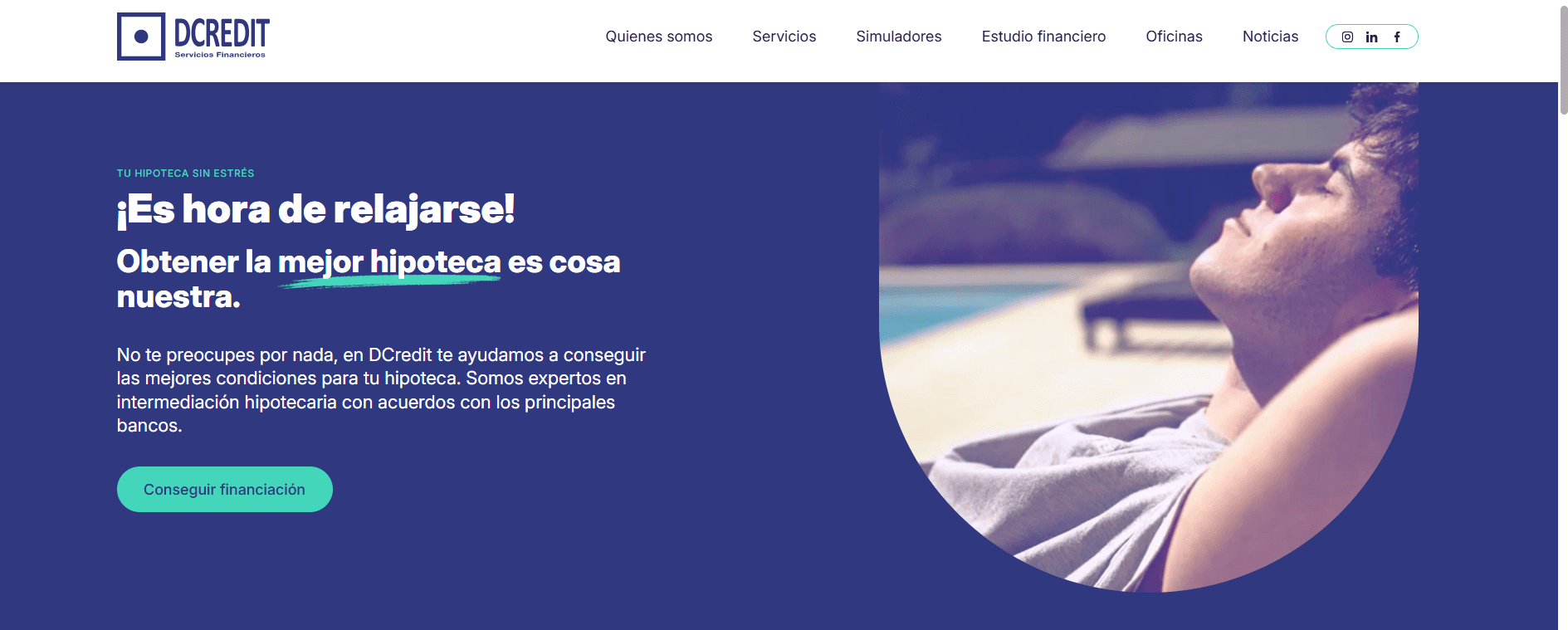Open the Instagram profile icon

[x=1347, y=37]
